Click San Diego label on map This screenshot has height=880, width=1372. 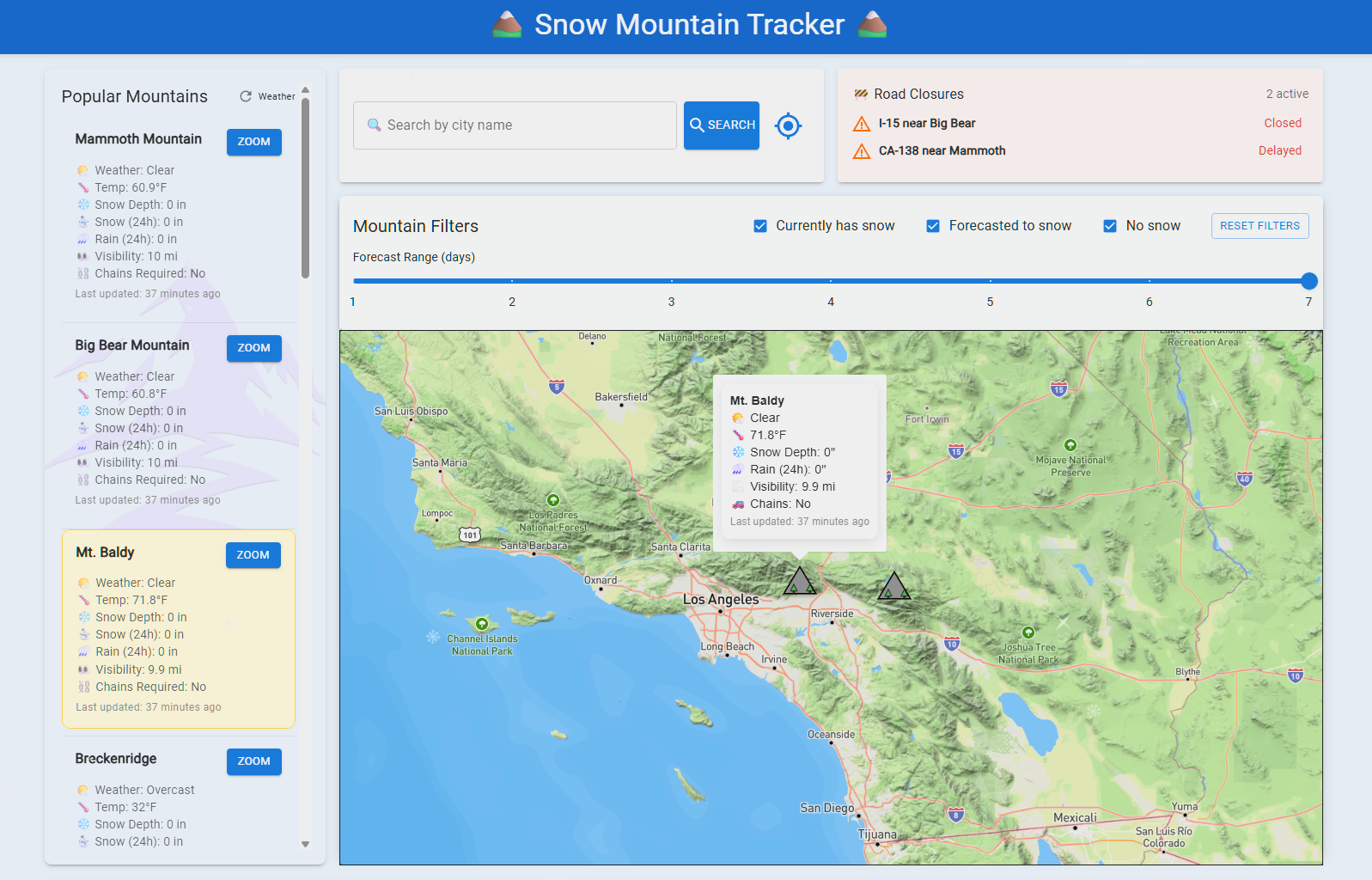pyautogui.click(x=827, y=808)
